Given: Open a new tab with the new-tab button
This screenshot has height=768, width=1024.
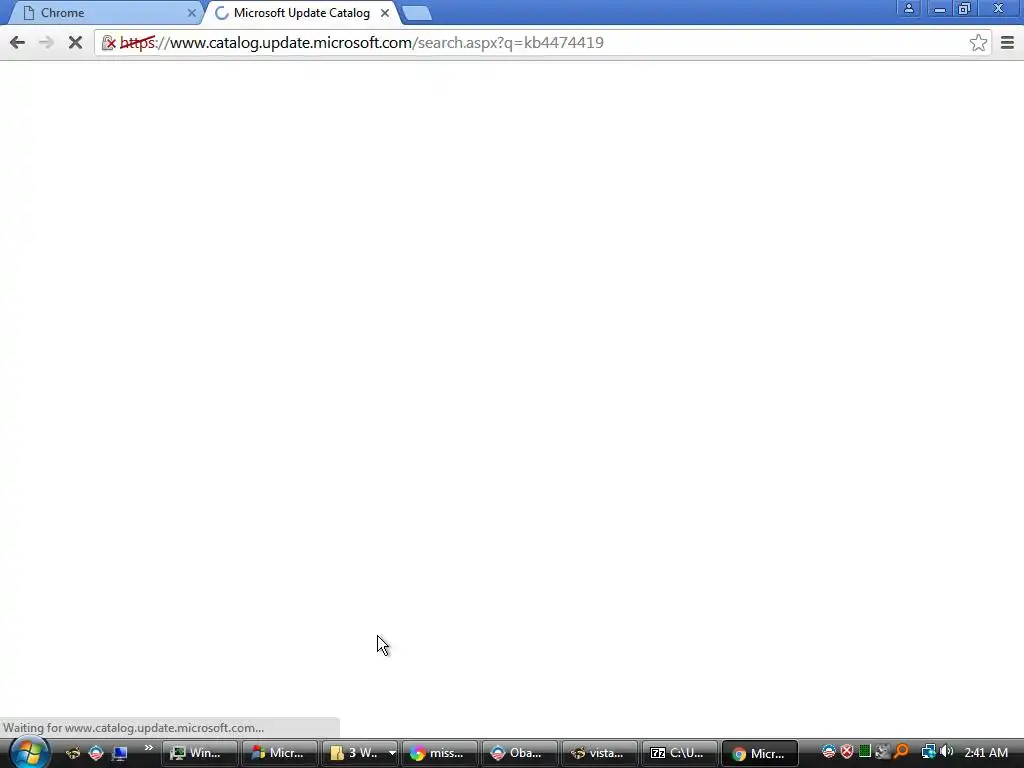Looking at the screenshot, I should pyautogui.click(x=417, y=13).
